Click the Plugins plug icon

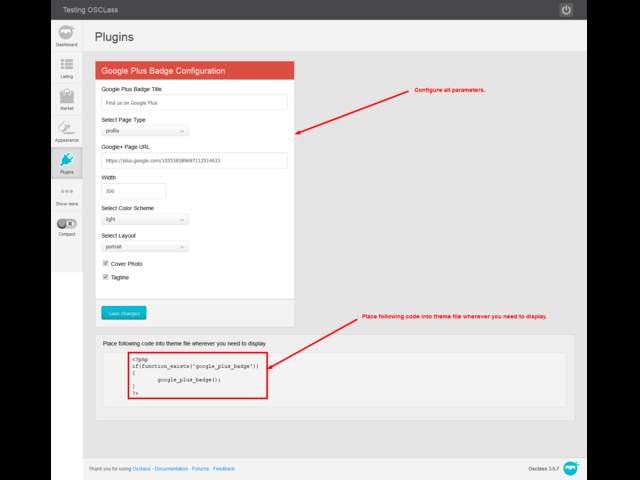click(x=66, y=160)
